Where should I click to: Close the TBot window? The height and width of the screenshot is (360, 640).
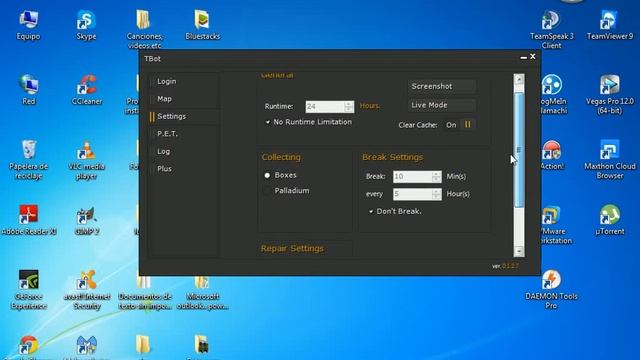533,57
